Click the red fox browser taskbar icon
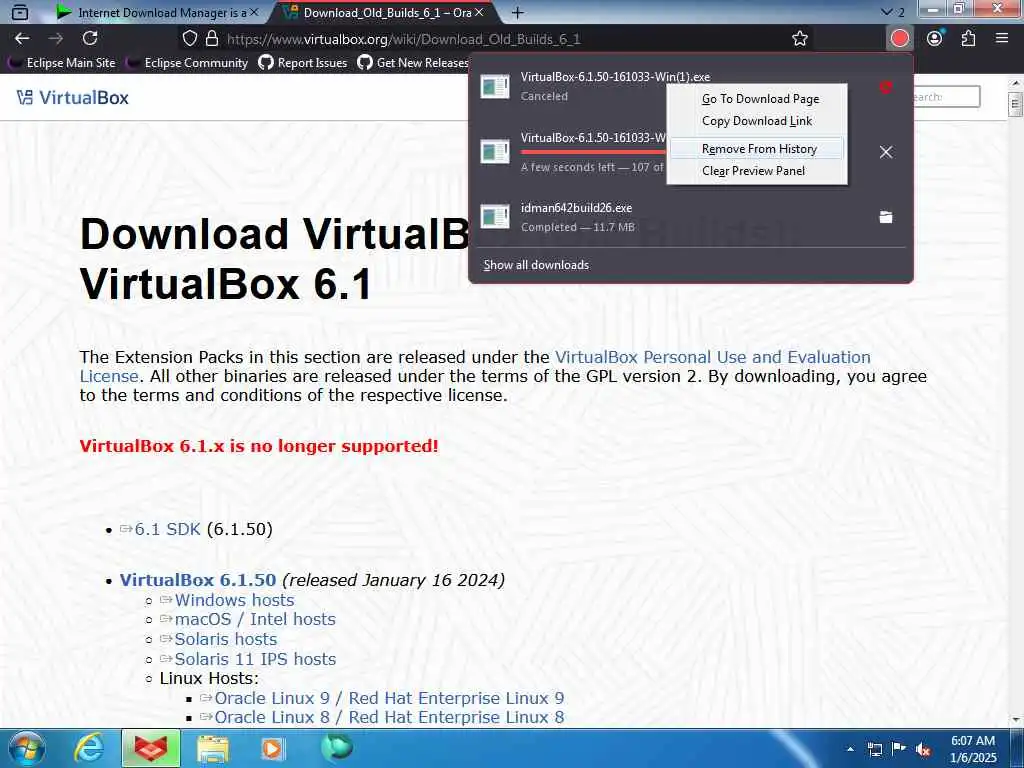 pos(151,748)
